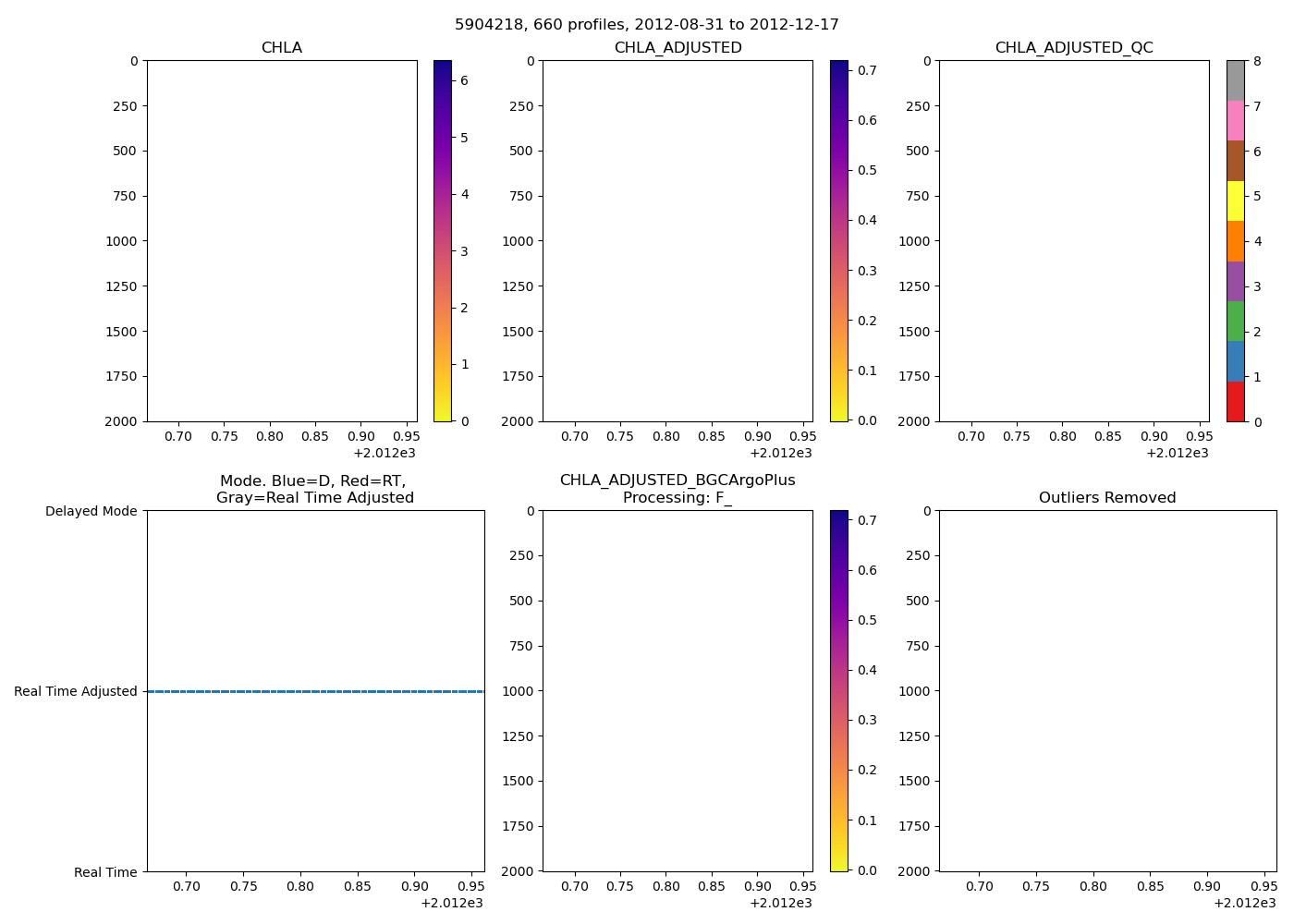1294x924 pixels.
Task: Click the yellow QC colorbar segment
Action: (x=1235, y=201)
